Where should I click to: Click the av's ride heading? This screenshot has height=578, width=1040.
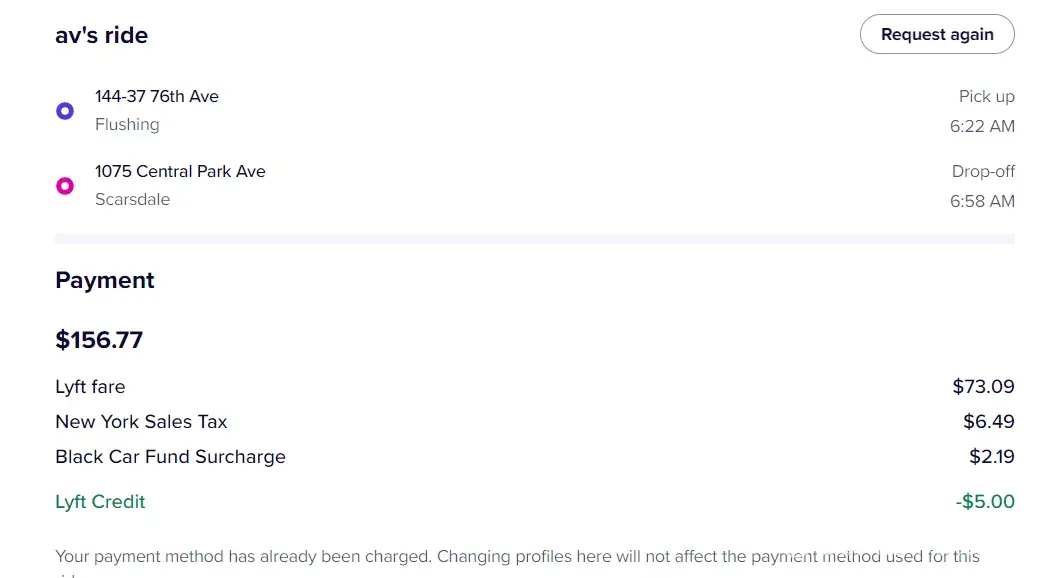(x=102, y=36)
